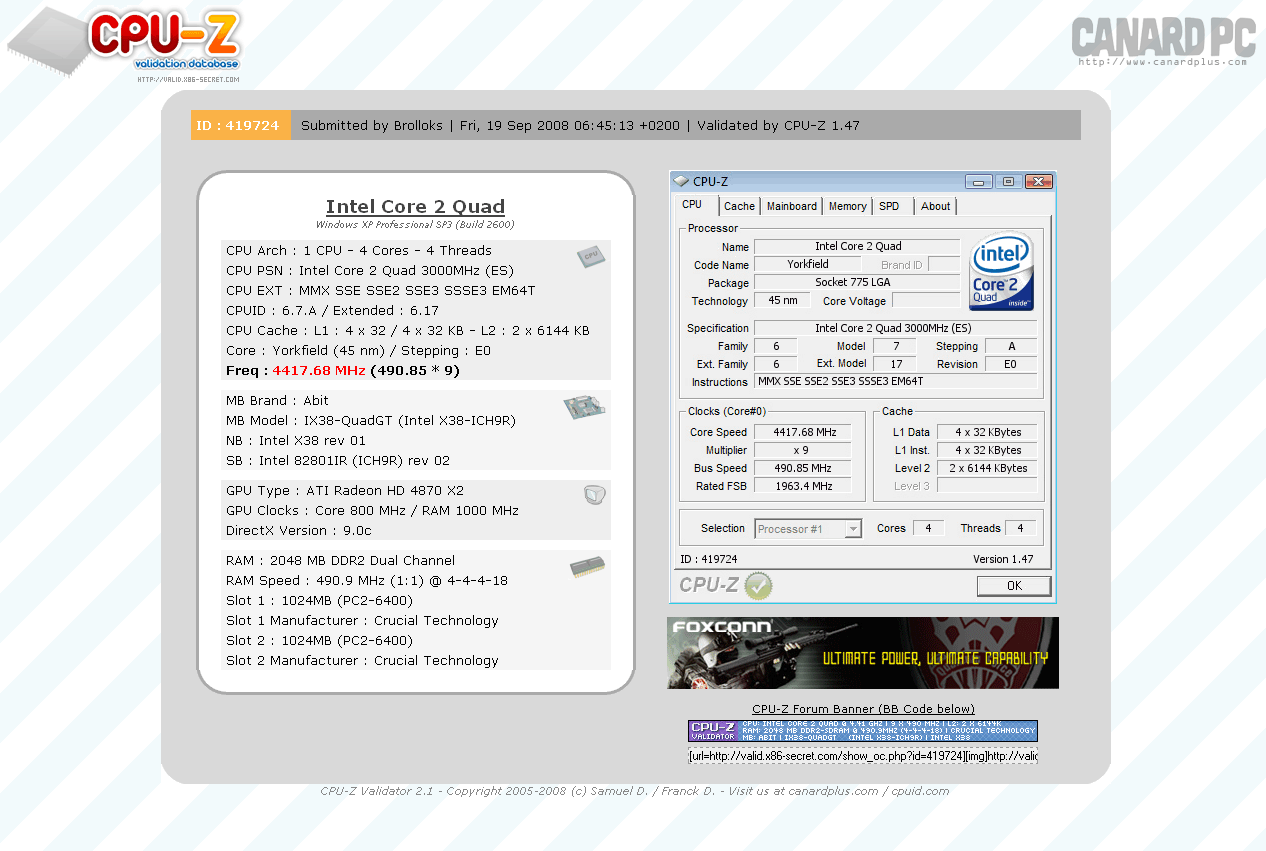Click the CPU-Z Forum Banner link
Image resolution: width=1266 pixels, height=851 pixels.
[x=863, y=709]
